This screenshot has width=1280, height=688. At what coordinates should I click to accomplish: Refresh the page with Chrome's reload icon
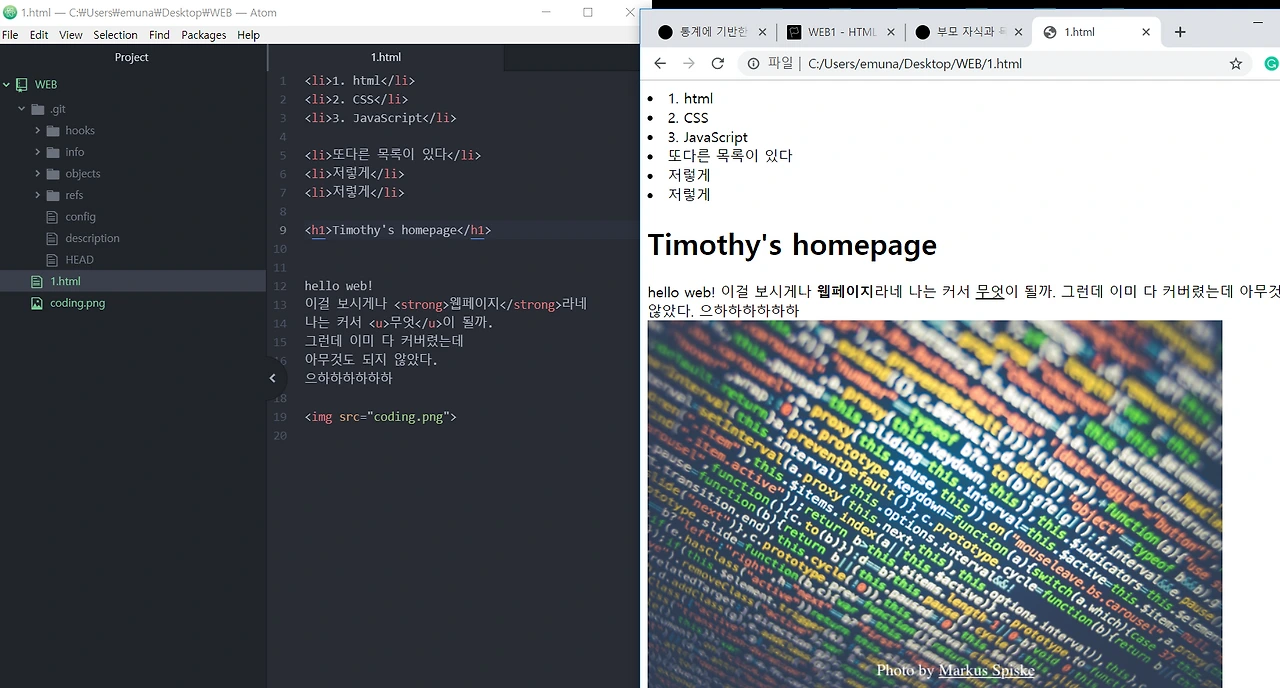[x=718, y=63]
